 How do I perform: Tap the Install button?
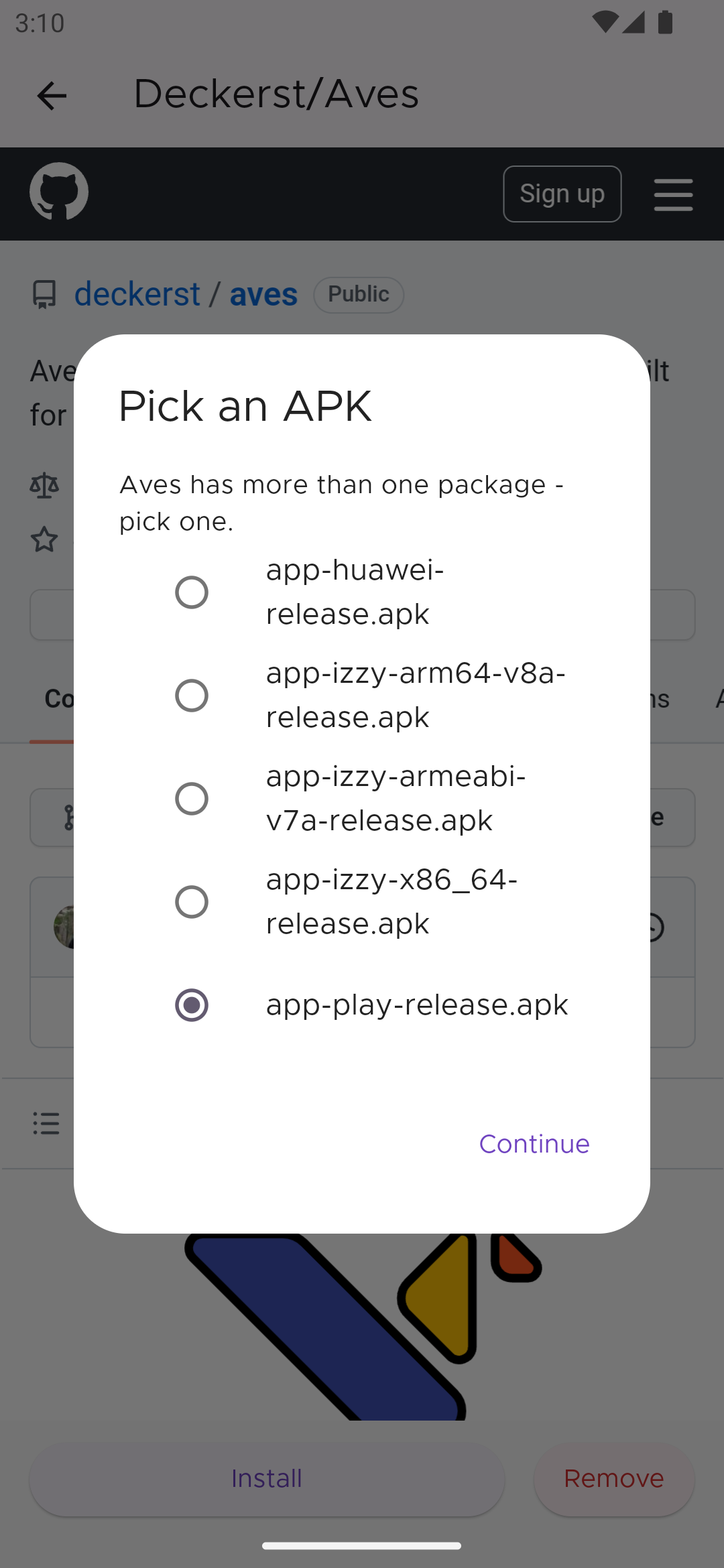pyautogui.click(x=266, y=1478)
